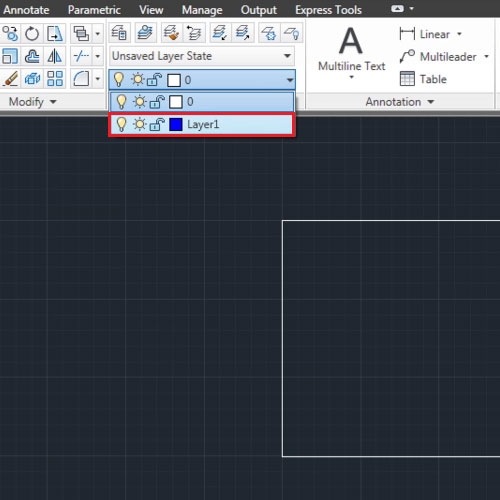Click the blue color swatch of Layer1
This screenshot has width=500, height=500.
pos(176,125)
